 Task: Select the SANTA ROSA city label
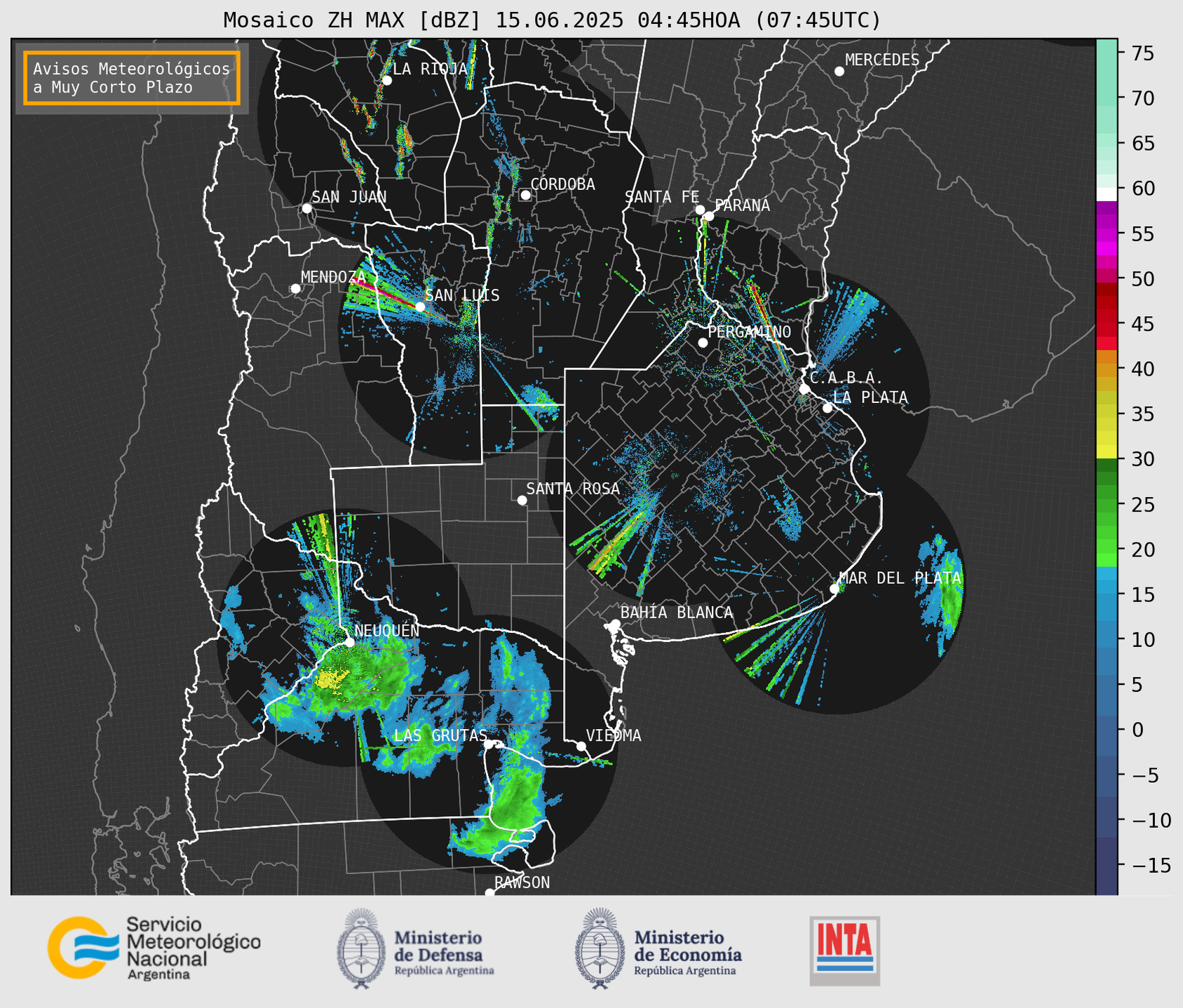(x=573, y=489)
